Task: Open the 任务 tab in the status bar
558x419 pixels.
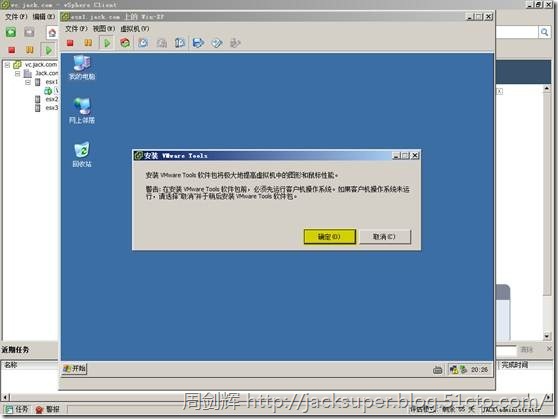Action: click(17, 409)
